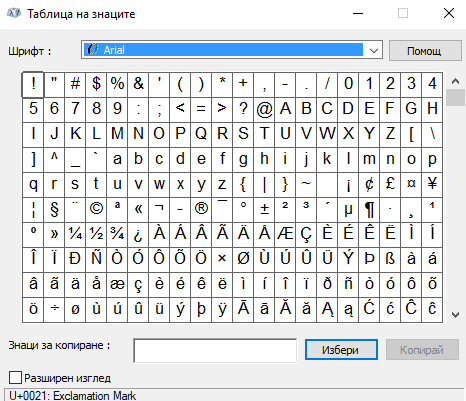Select the backslash \ character
The width and height of the screenshot is (466, 401).
432,135
